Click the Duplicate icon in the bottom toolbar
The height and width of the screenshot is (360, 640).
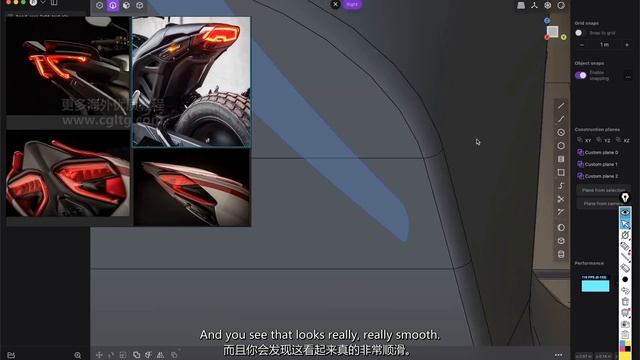(136, 355)
